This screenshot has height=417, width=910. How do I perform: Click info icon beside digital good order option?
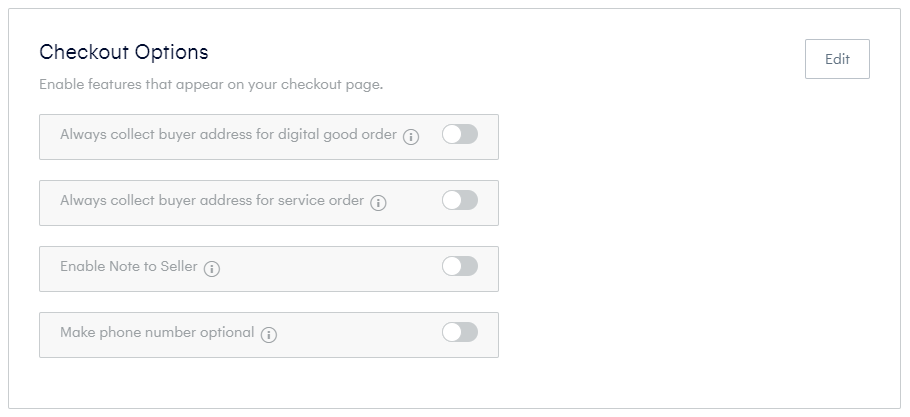[411, 137]
